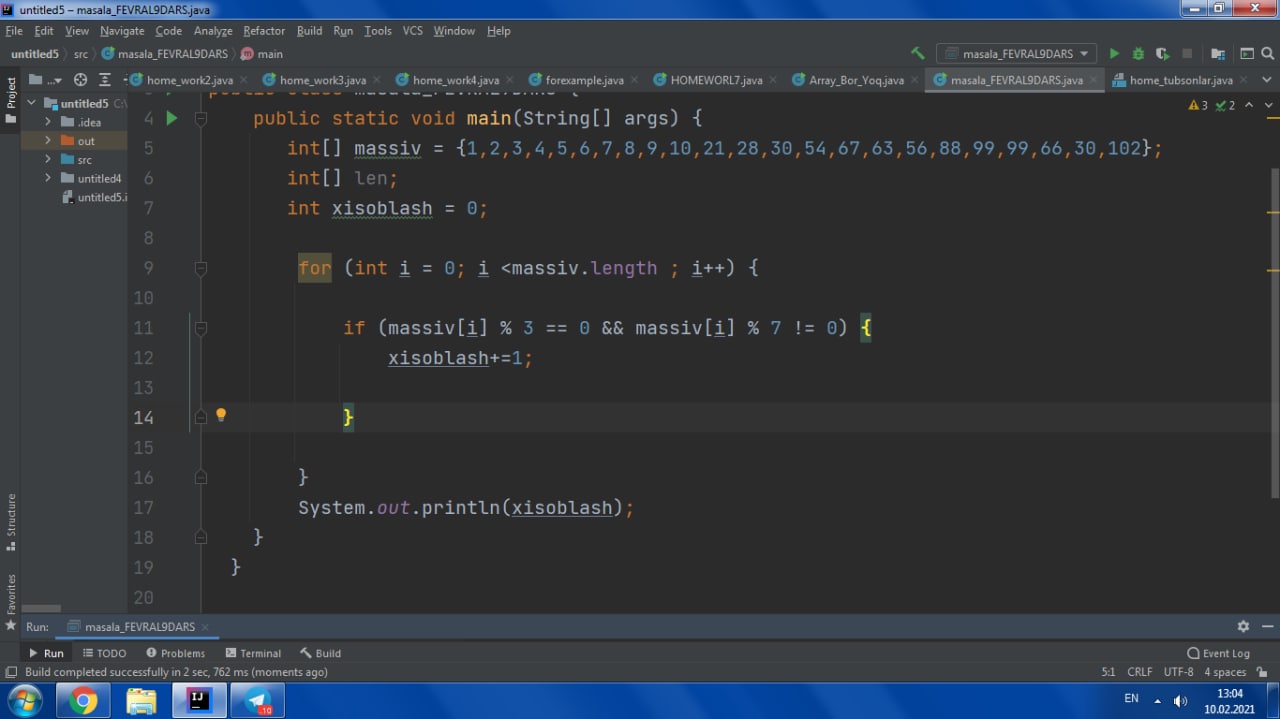The height and width of the screenshot is (719, 1280).
Task: Jump to the next highlighted error arrow
Action: pos(1269,105)
